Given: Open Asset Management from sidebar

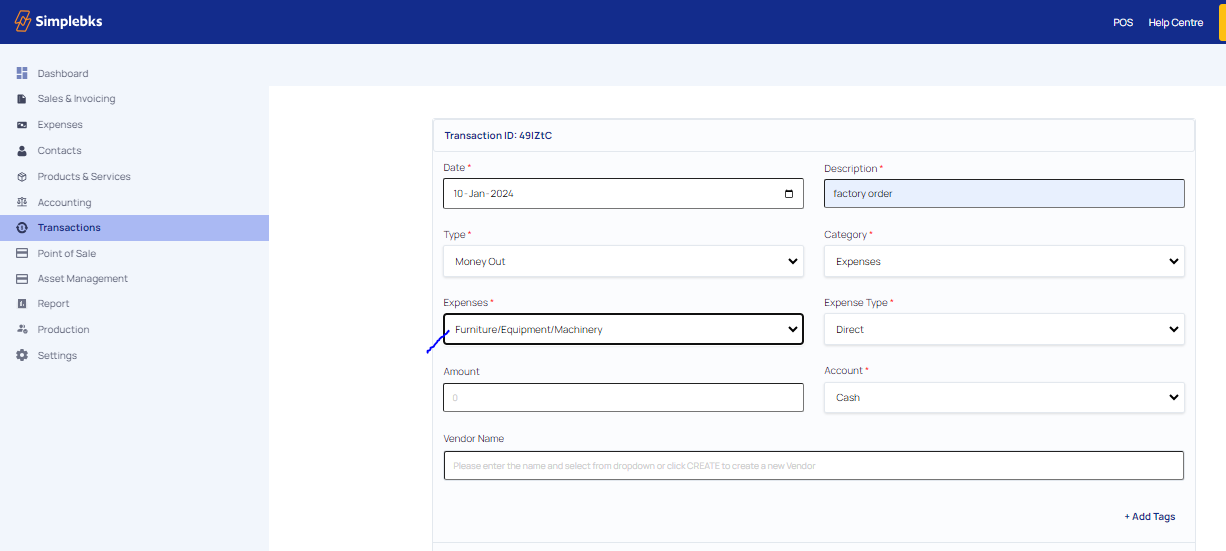Looking at the screenshot, I should (82, 278).
